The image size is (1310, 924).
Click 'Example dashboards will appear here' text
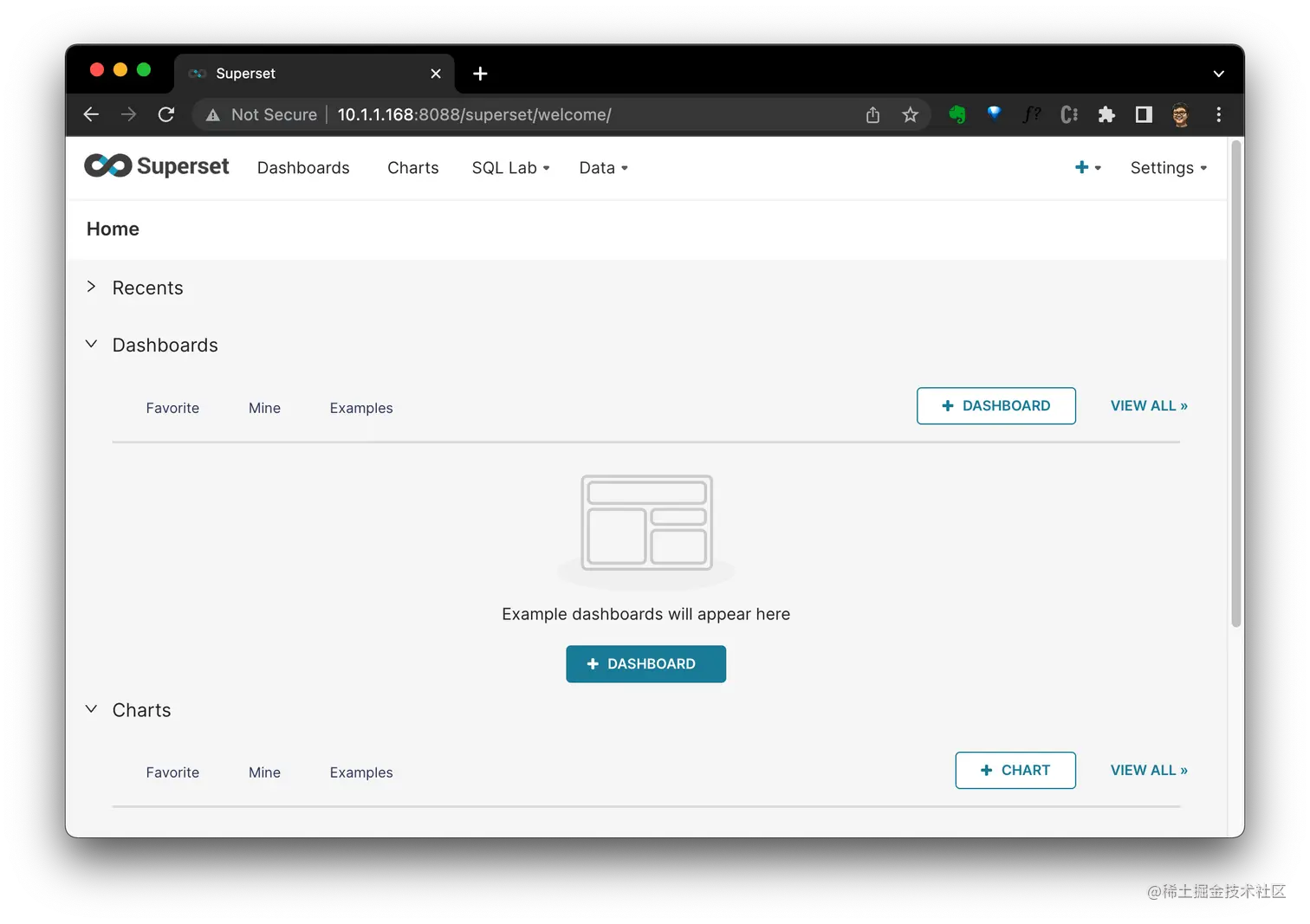[645, 614]
